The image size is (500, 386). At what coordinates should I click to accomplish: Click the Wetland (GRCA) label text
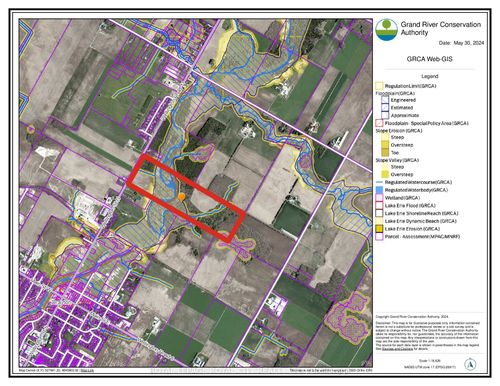pos(402,198)
